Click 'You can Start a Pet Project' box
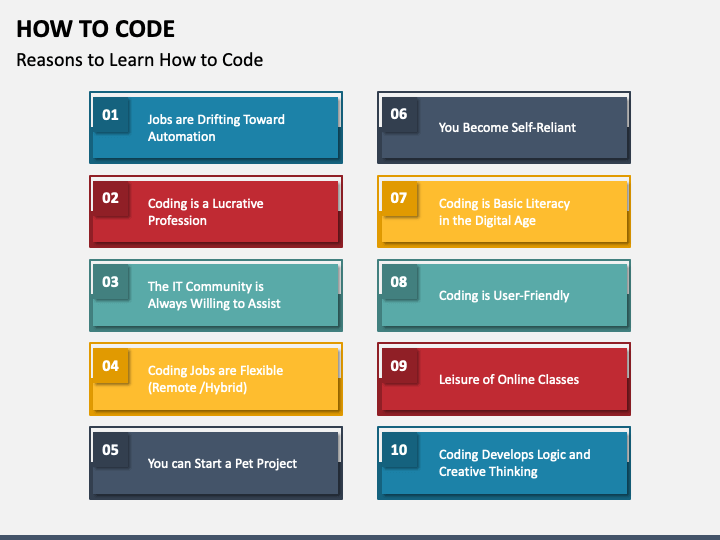The height and width of the screenshot is (540, 720). (x=216, y=463)
